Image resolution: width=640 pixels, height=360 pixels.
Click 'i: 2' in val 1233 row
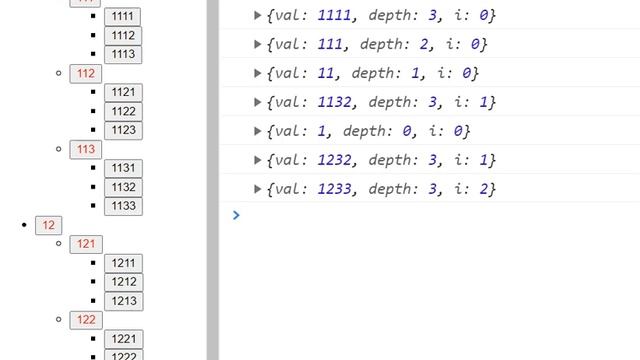coord(471,189)
